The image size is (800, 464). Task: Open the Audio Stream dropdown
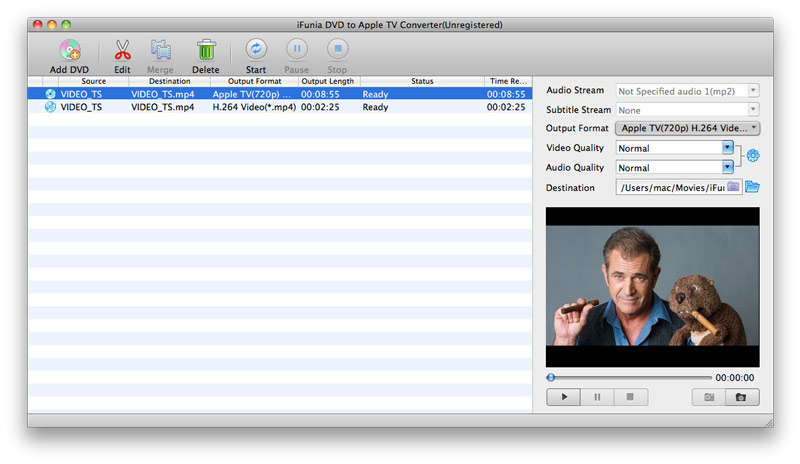(x=687, y=91)
